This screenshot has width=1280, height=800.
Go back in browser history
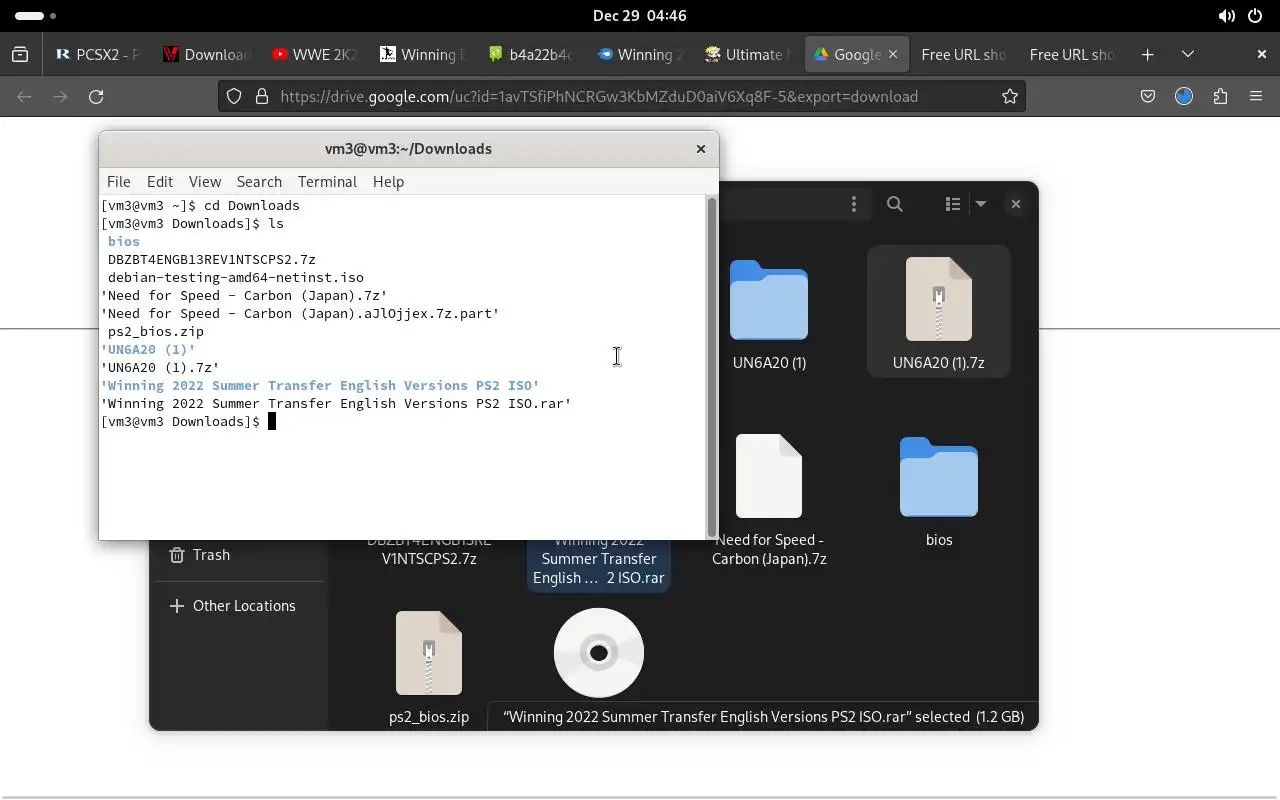(25, 96)
